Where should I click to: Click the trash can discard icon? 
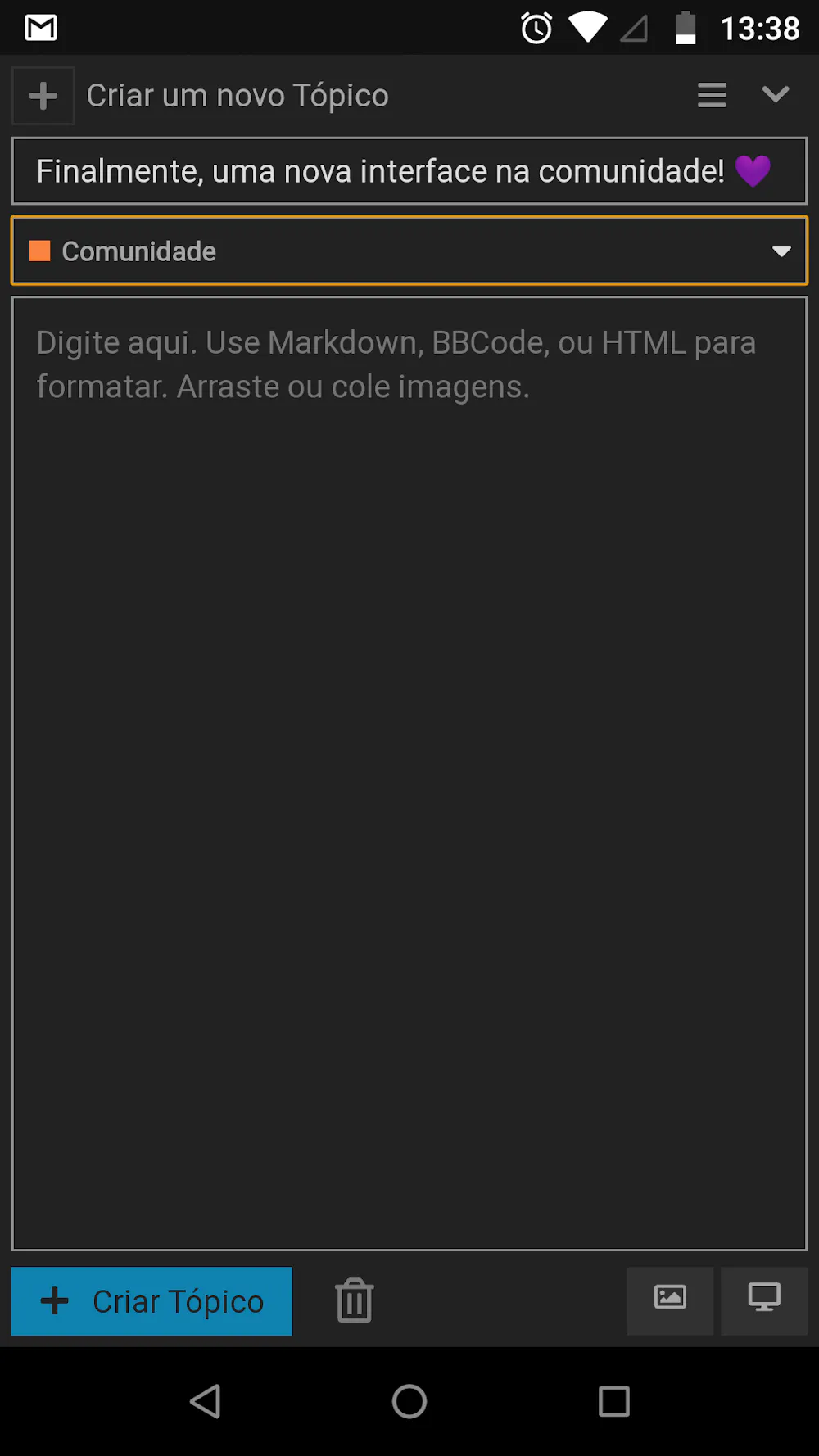click(x=355, y=1300)
